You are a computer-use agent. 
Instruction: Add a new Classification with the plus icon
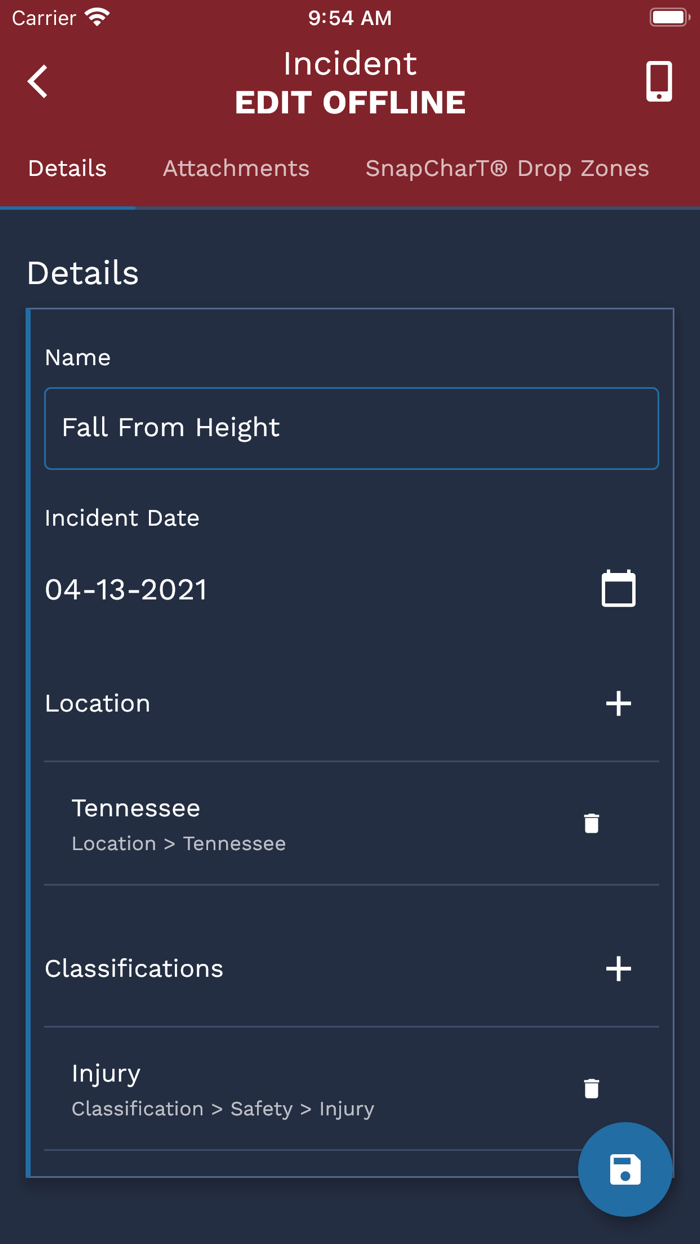point(618,968)
